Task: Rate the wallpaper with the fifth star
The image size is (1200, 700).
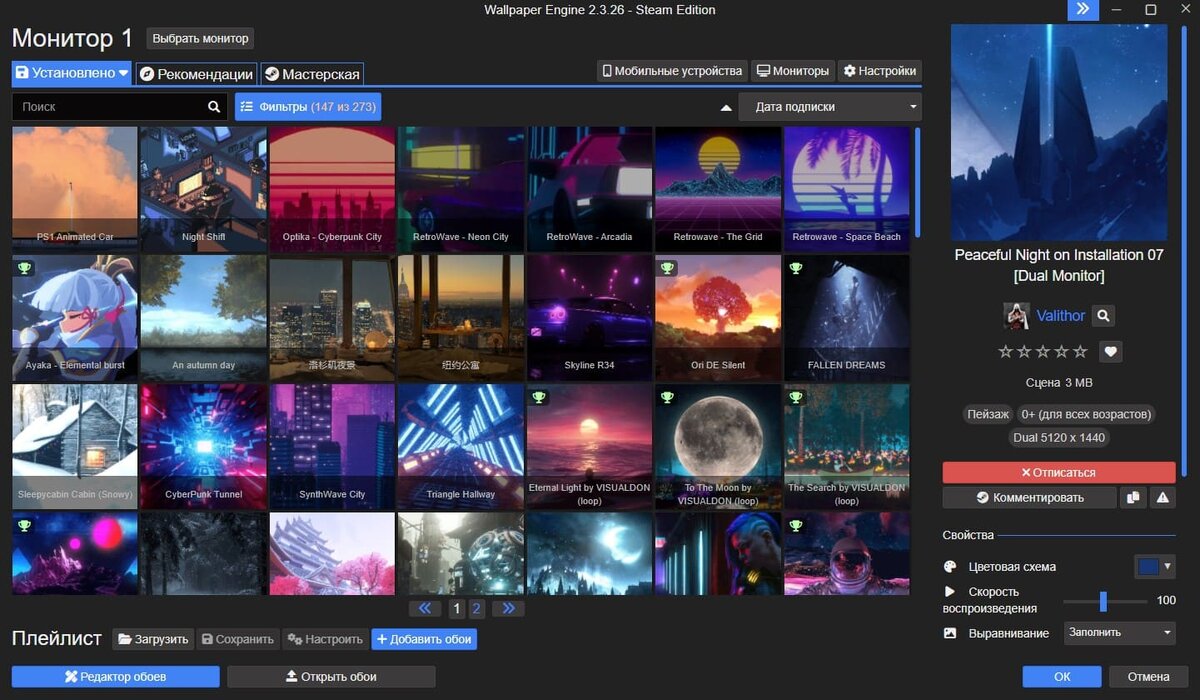Action: (x=1080, y=352)
